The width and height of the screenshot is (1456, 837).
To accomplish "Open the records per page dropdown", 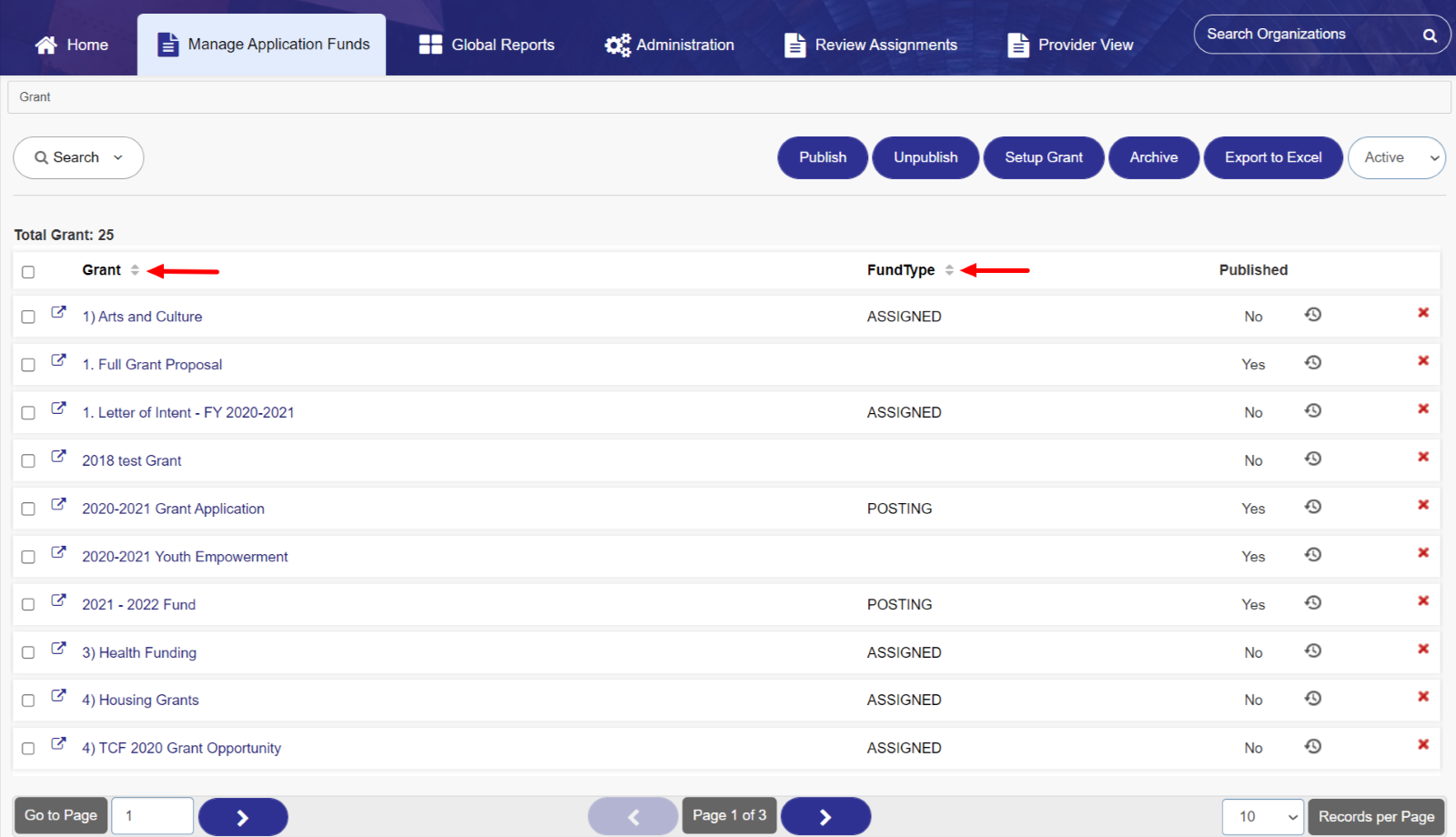I will (1263, 817).
